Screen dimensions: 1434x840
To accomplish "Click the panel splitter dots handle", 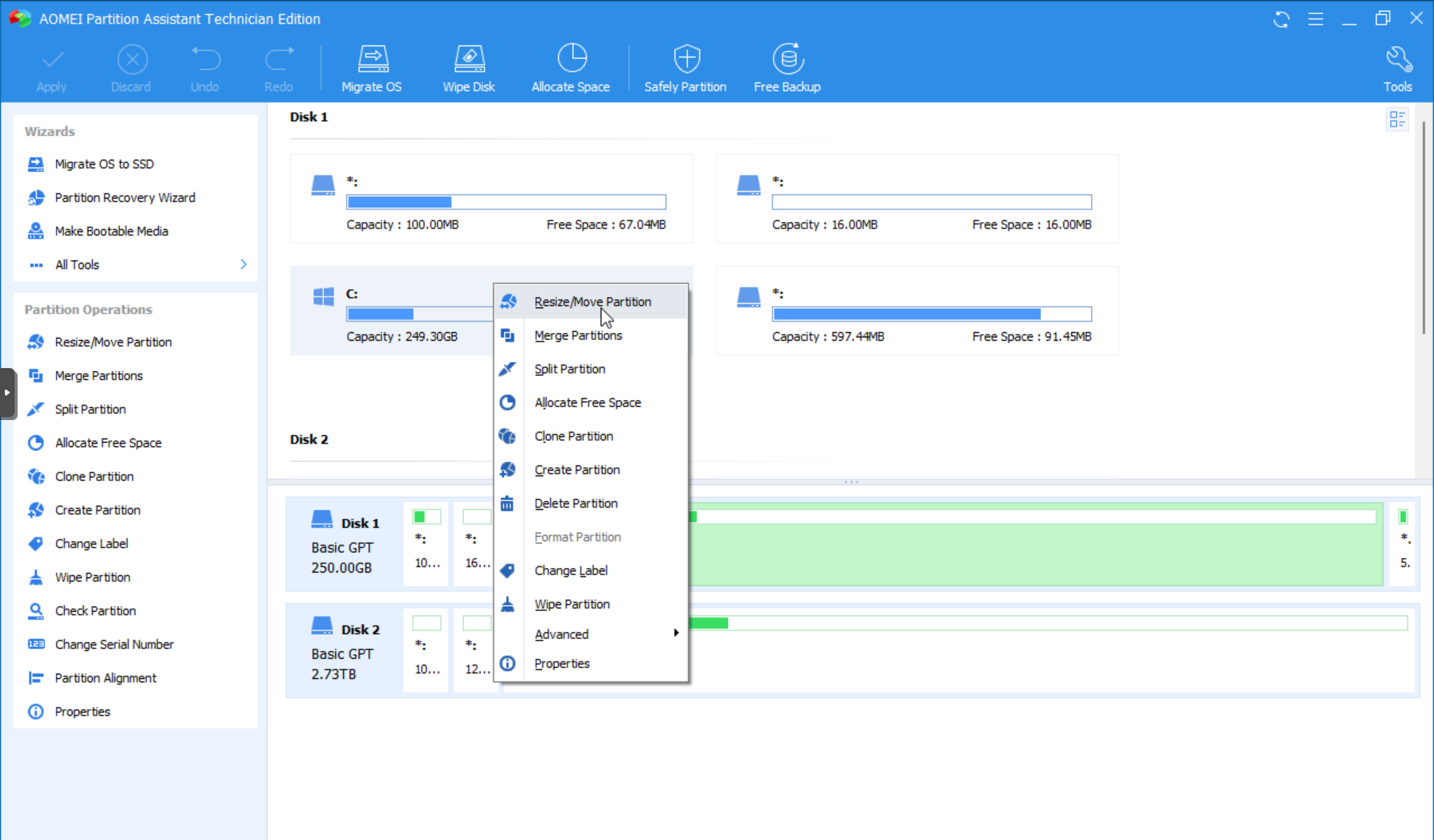I will pos(851,482).
